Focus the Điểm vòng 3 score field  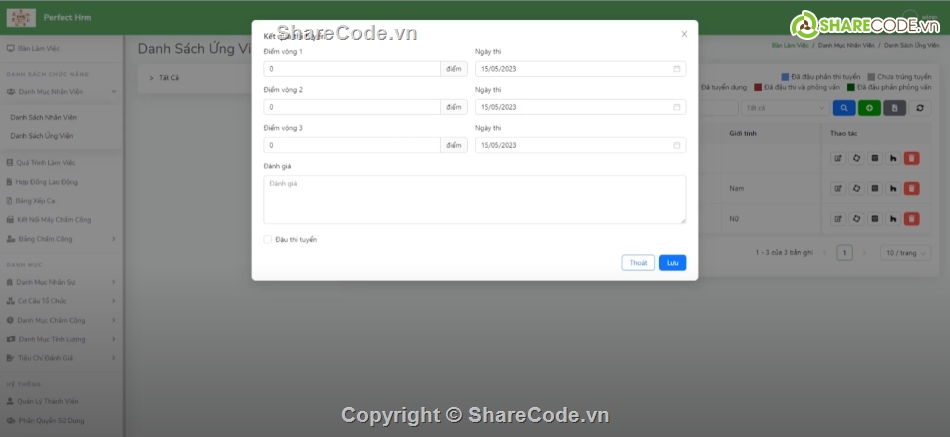point(352,145)
